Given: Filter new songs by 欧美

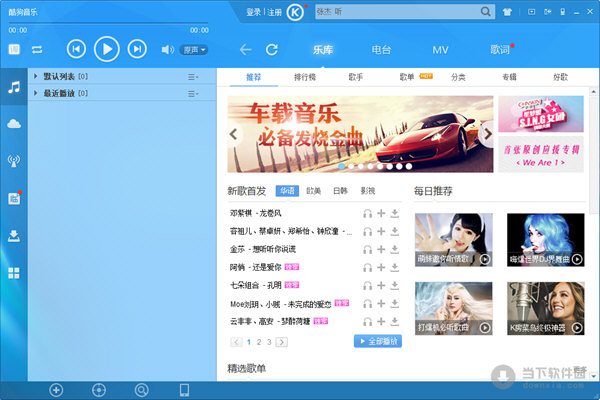Looking at the screenshot, I should click(x=313, y=191).
